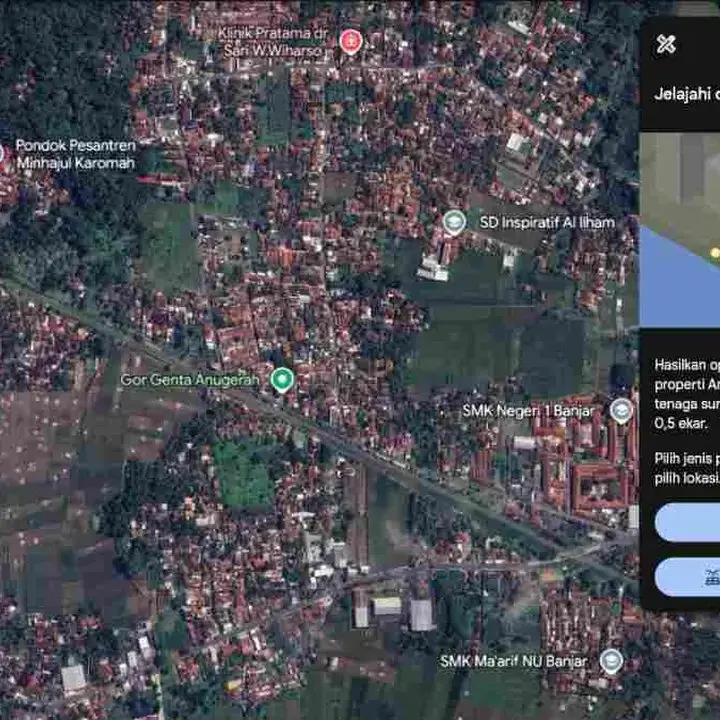Viewport: 720px width, 720px height.
Task: Open the Gor Genta Anugerah green pin
Action: [x=282, y=380]
